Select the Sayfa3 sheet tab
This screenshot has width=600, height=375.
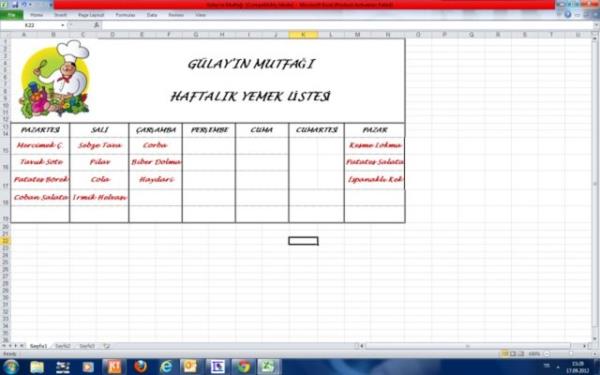pyautogui.click(x=87, y=346)
